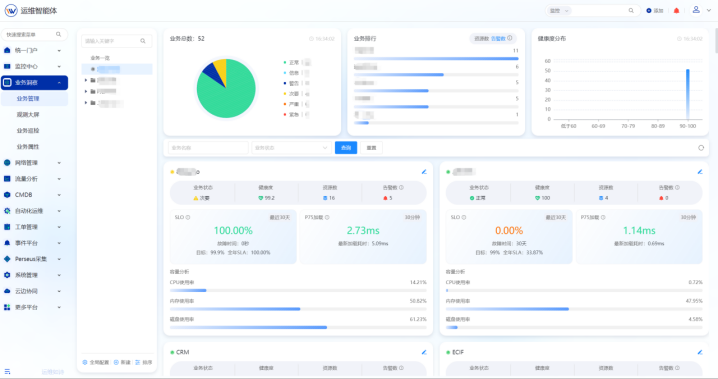Screen dimensions: 718x379
Task: Collapse sidebar with bottom-left menu icon
Action: click(x=7, y=371)
